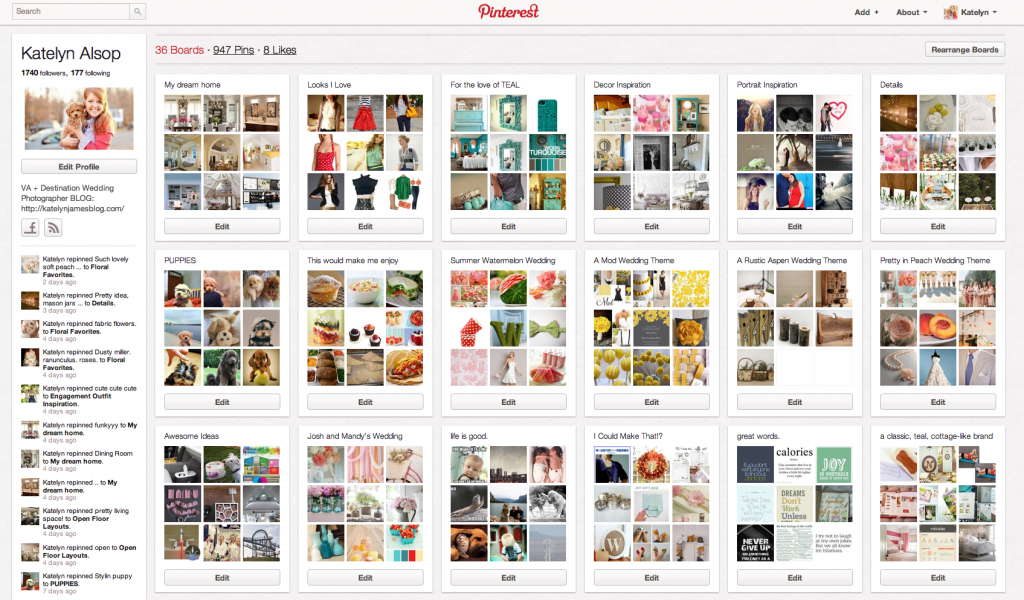Open the Katelyn account dropdown
Image resolution: width=1024 pixels, height=600 pixels.
(x=970, y=12)
